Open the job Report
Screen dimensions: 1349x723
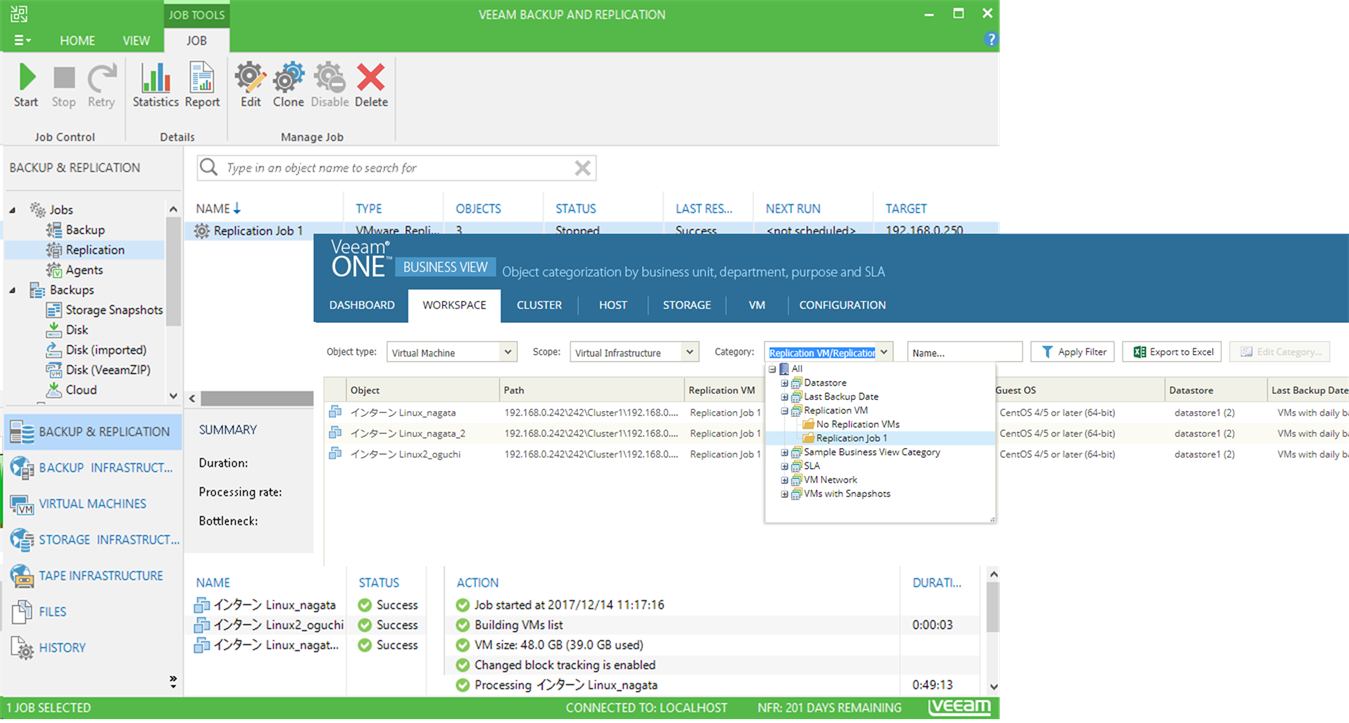coord(202,85)
